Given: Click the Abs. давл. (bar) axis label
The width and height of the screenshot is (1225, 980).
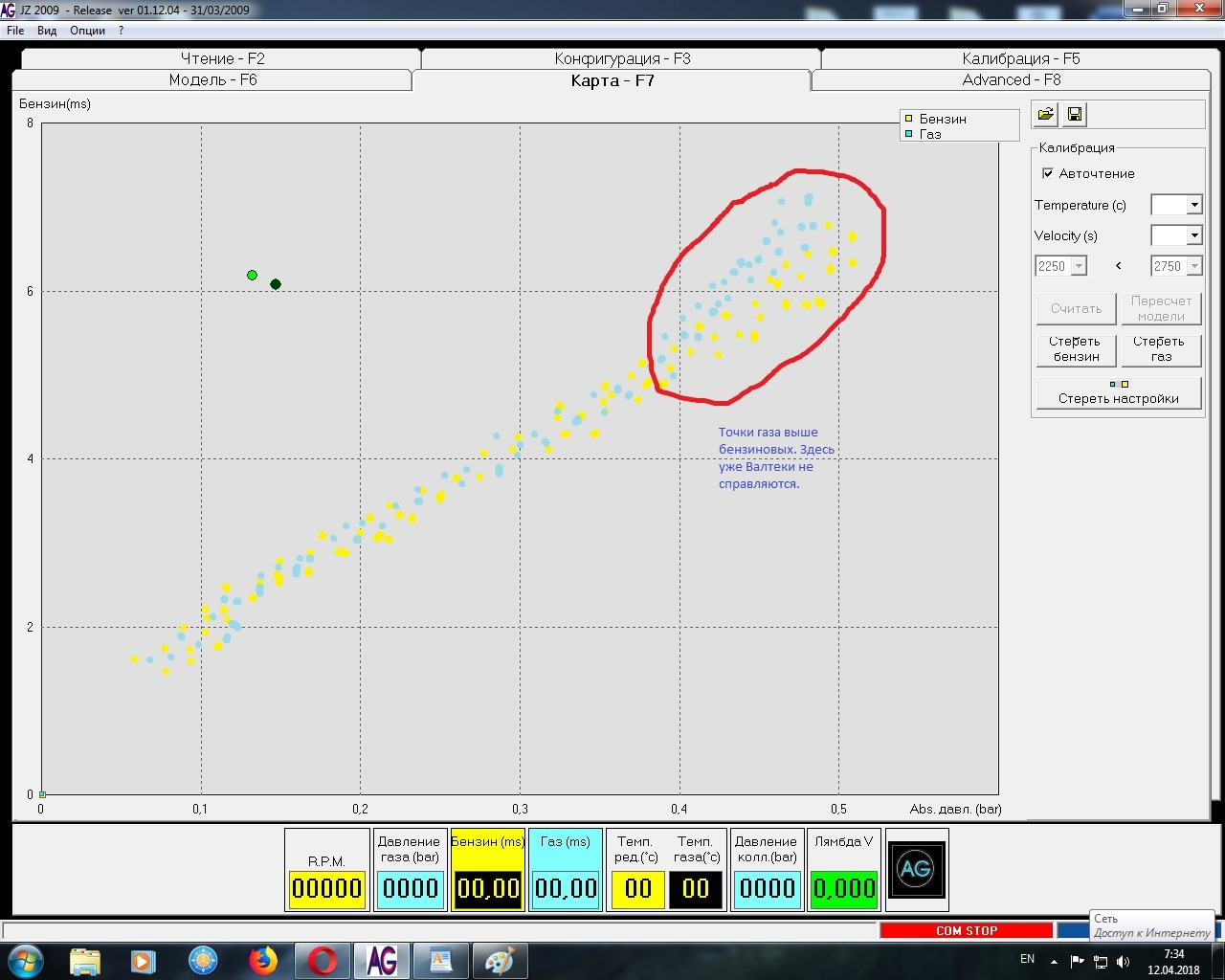Looking at the screenshot, I should (x=955, y=809).
